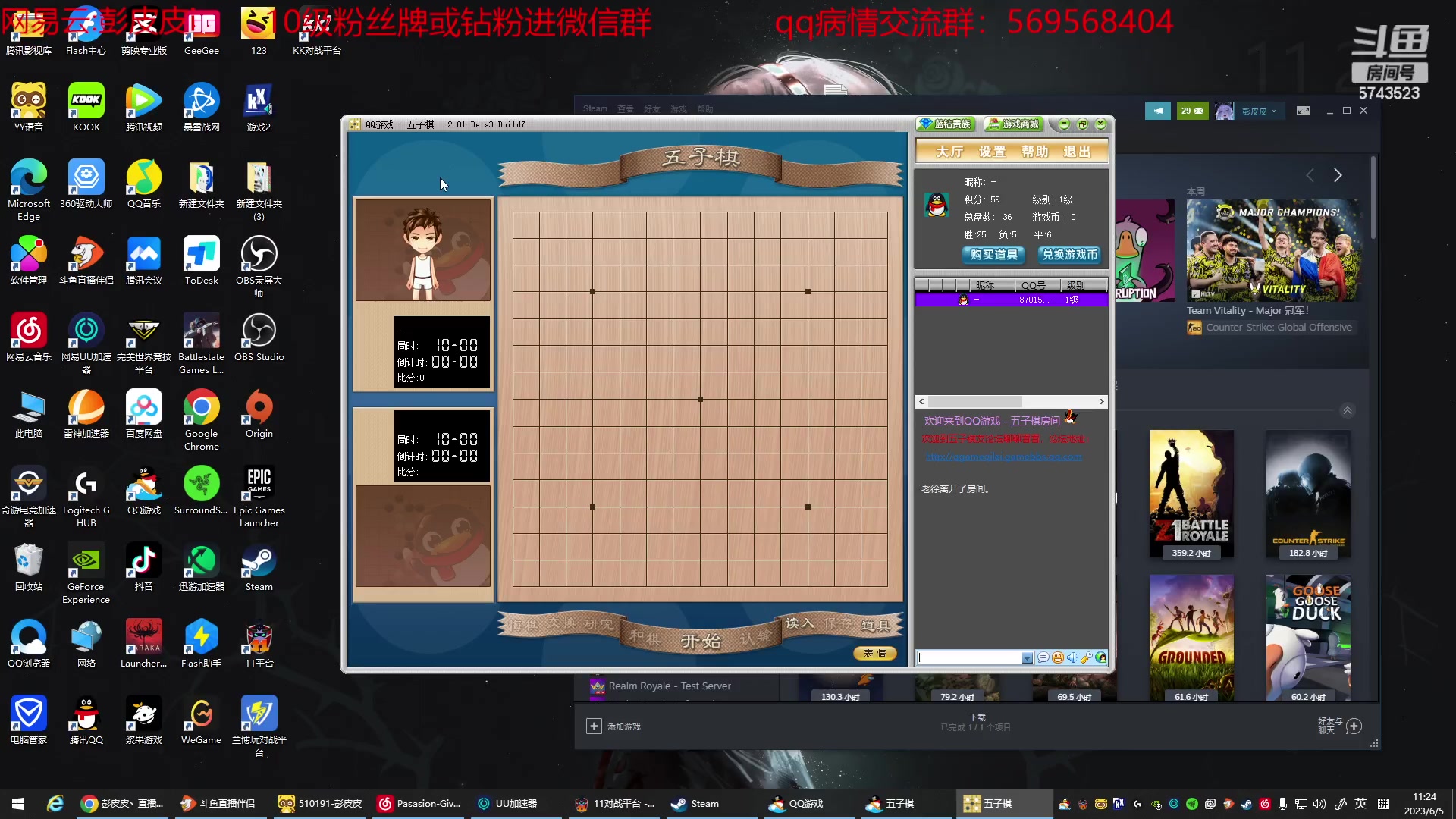
Task: Click the center star point on the board
Action: coord(700,399)
